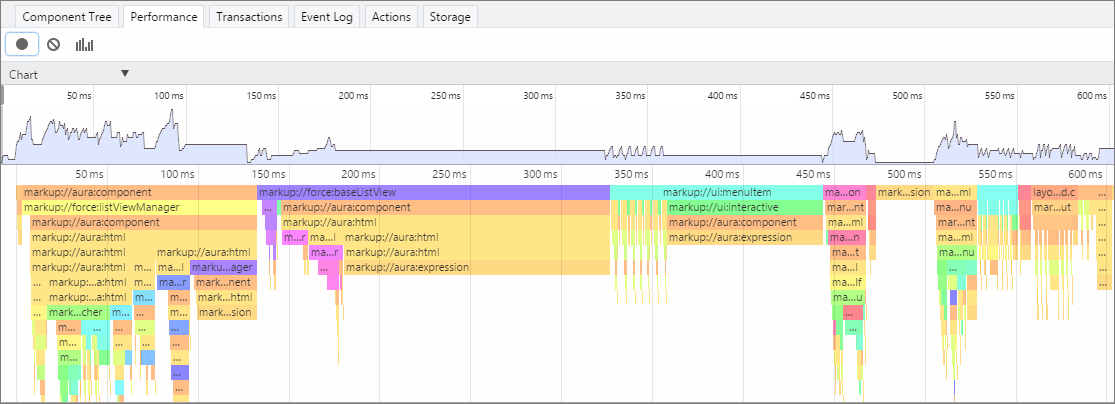
Task: Click the clear recording icon
Action: click(53, 45)
